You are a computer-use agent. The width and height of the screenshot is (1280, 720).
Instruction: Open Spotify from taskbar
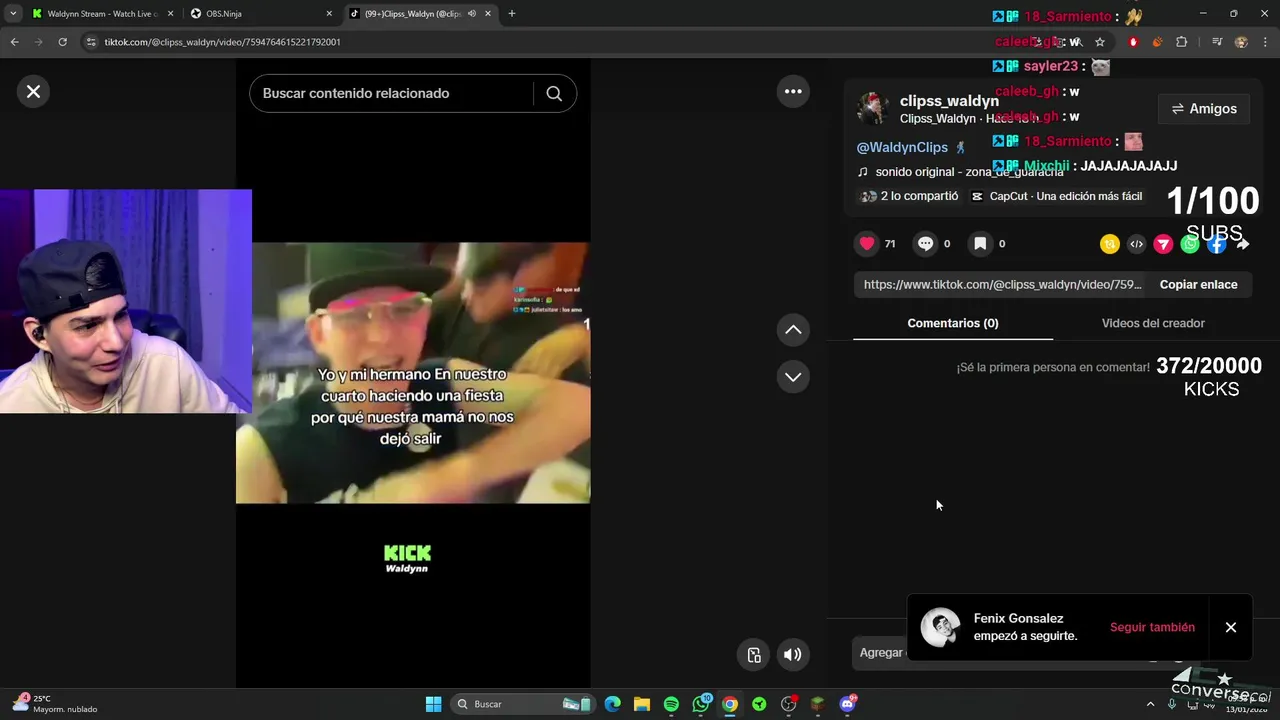(671, 704)
